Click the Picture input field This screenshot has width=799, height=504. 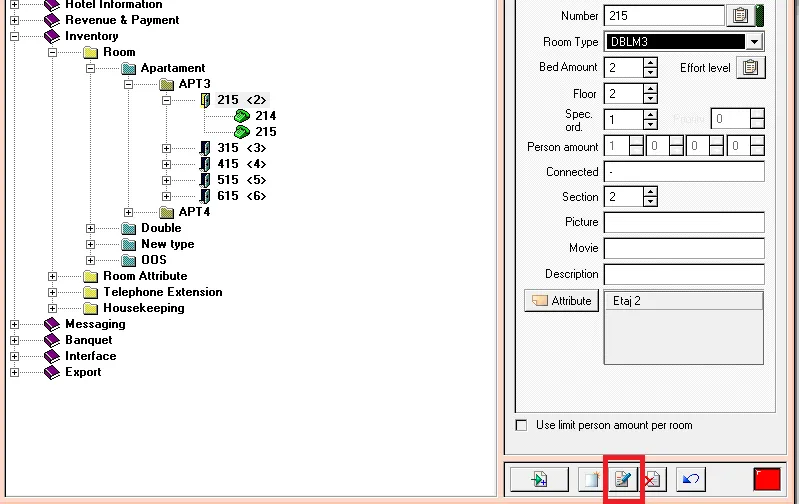point(684,222)
